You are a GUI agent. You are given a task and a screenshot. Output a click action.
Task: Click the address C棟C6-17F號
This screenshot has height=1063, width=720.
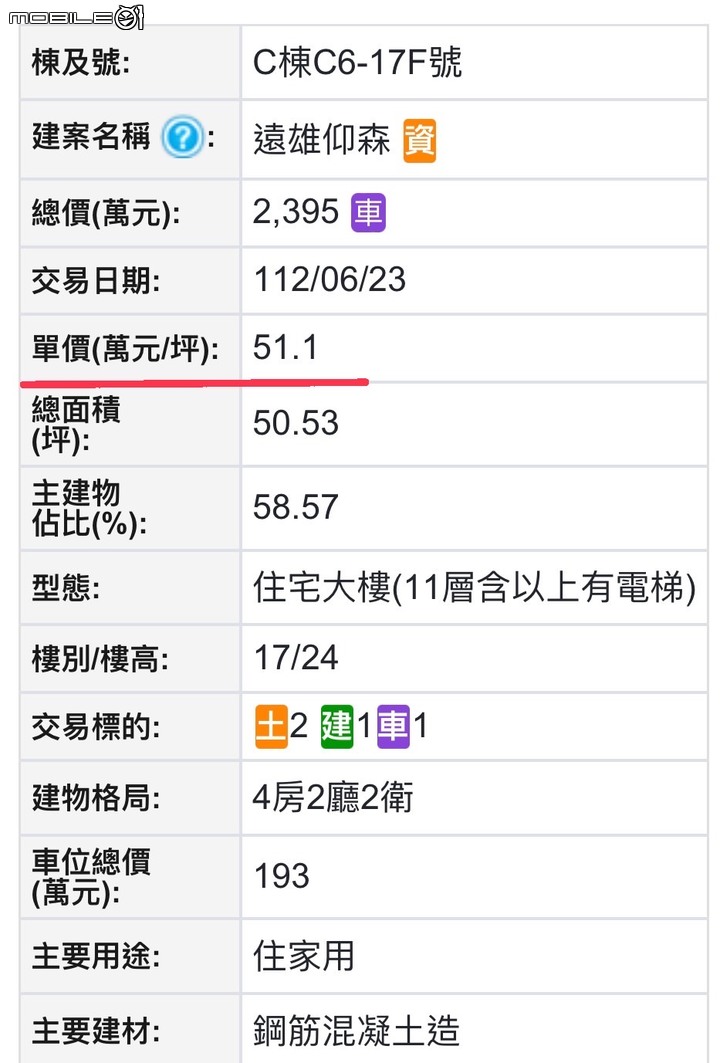tap(357, 62)
